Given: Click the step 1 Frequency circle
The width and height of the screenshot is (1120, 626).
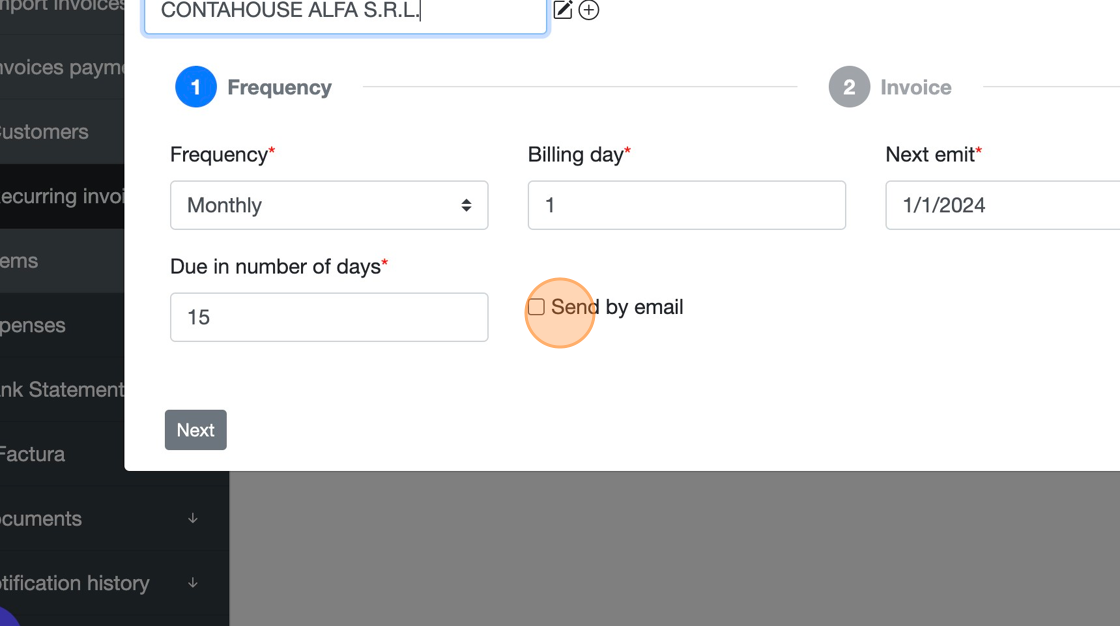Looking at the screenshot, I should (x=196, y=87).
